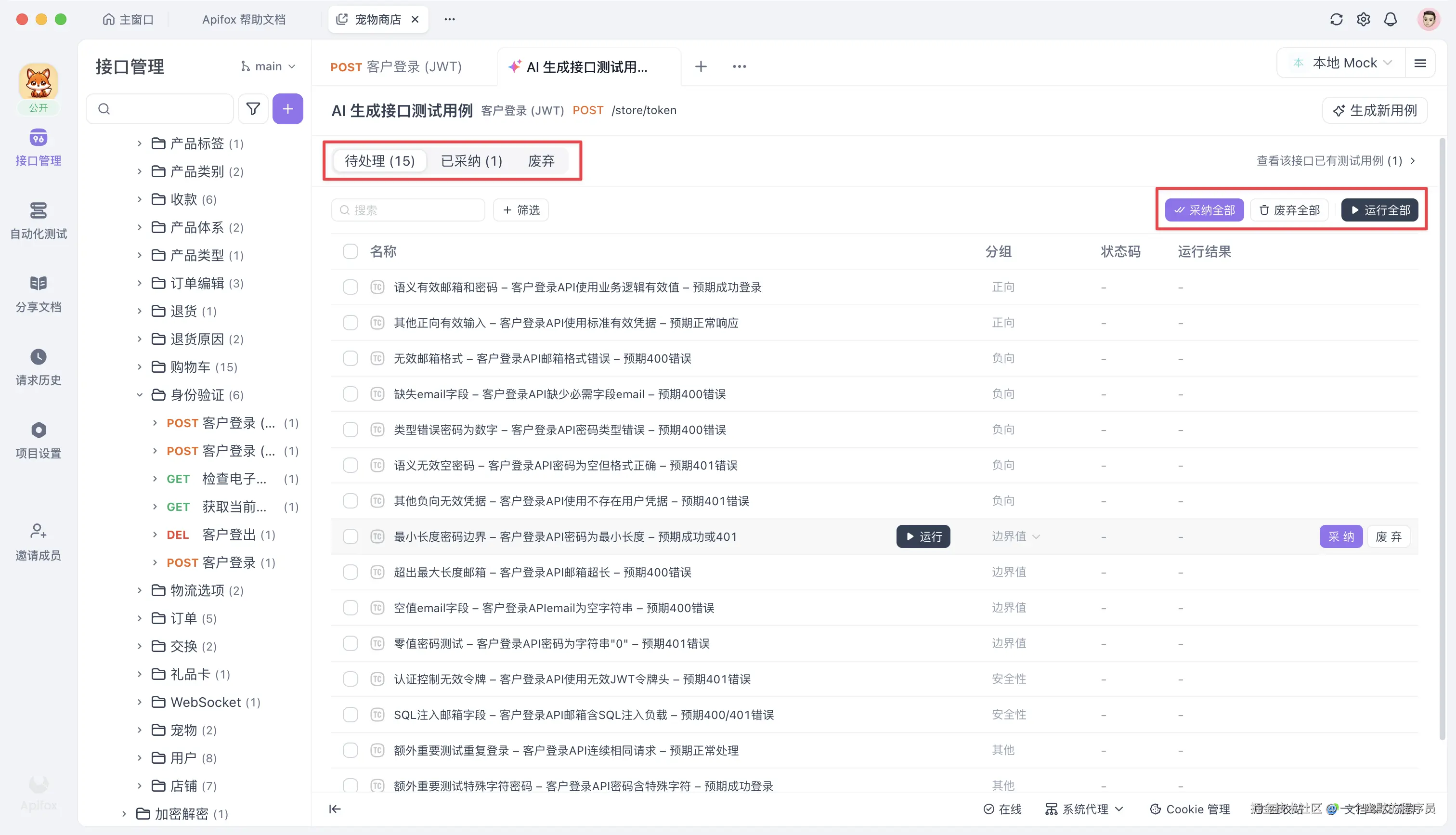Open the filter funnel next to the sidebar search
Screen dimensions: 1456x835
click(x=253, y=108)
